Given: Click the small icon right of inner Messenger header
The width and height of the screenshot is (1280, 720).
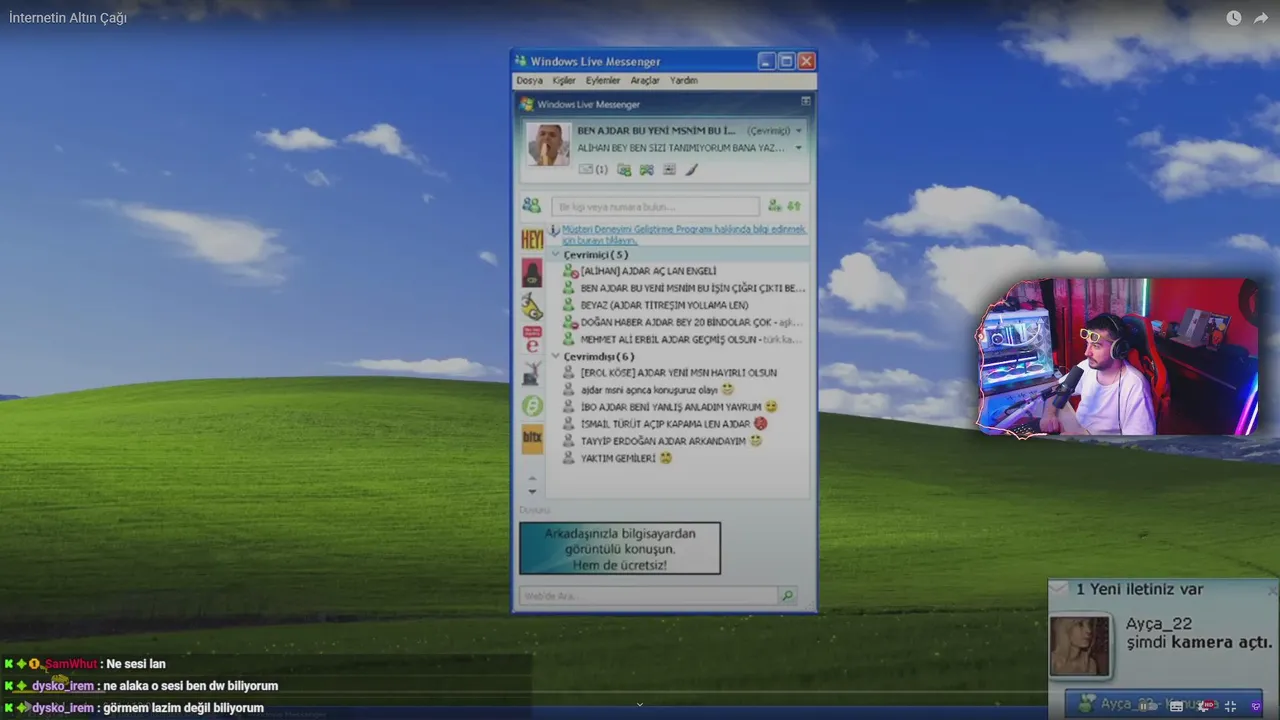Looking at the screenshot, I should (x=806, y=102).
